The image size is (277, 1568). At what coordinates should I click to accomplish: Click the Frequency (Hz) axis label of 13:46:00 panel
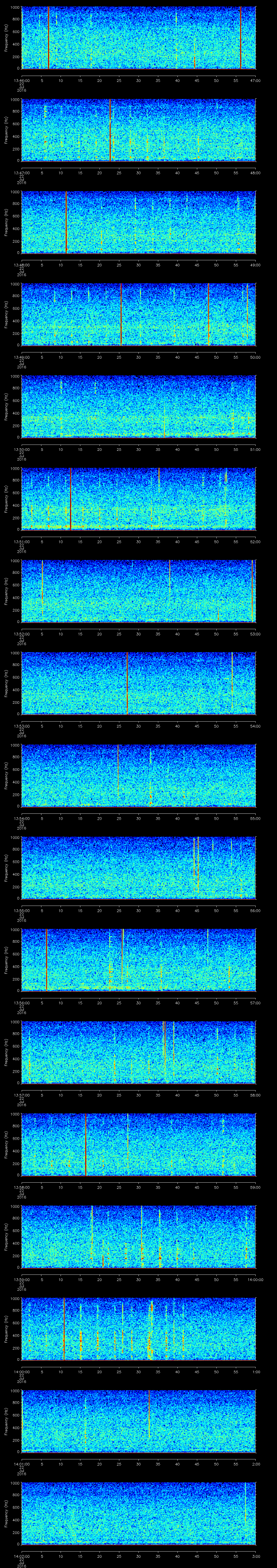pyautogui.click(x=6, y=38)
